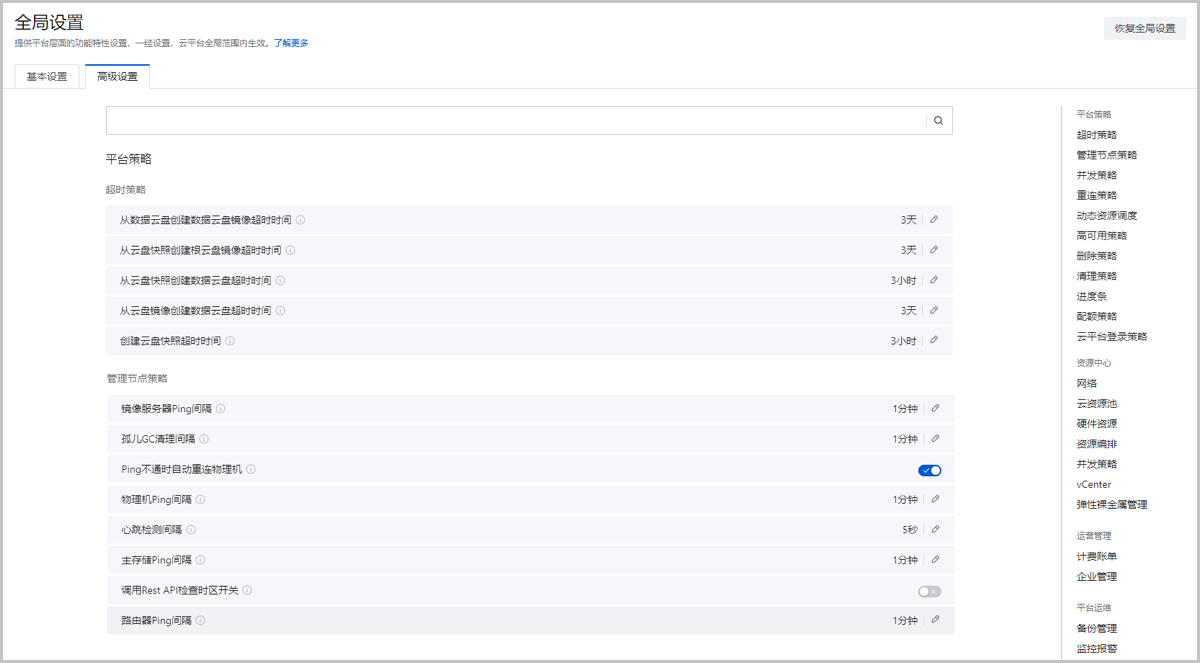Jump to 备份管理 in right navigation
Screen dimensions: 1200x663
1096,628
